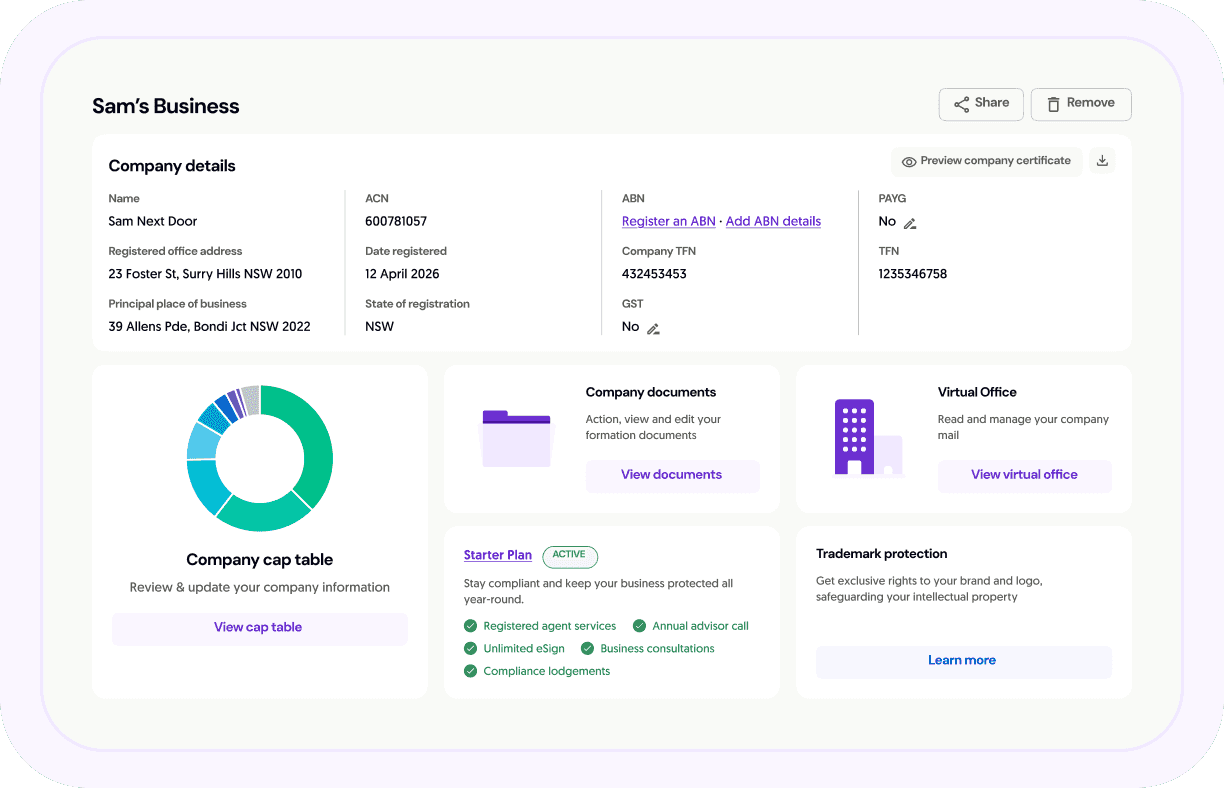Click Learn more about Trademark protection
This screenshot has height=788, width=1224.
(963, 661)
